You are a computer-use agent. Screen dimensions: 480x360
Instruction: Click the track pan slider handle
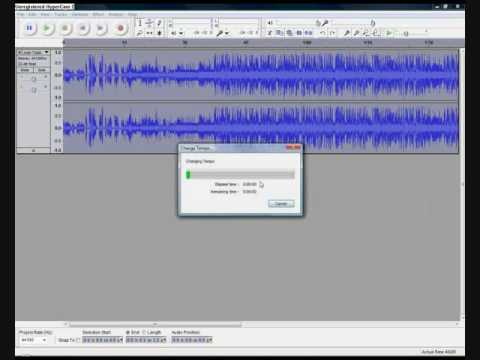(x=34, y=90)
